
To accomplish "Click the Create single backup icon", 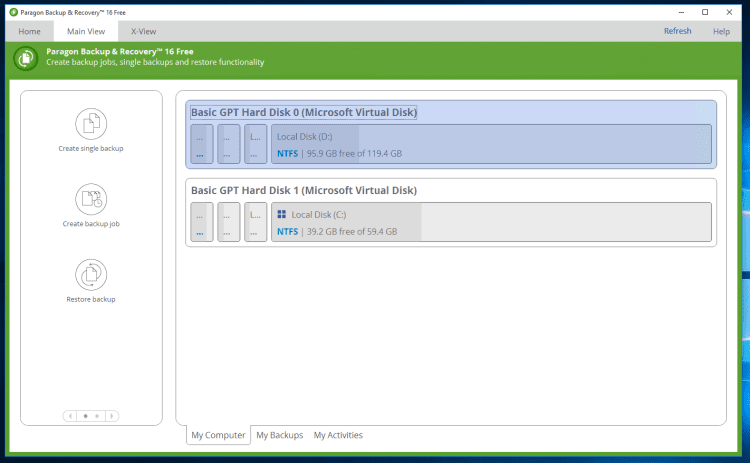I will 91,124.
